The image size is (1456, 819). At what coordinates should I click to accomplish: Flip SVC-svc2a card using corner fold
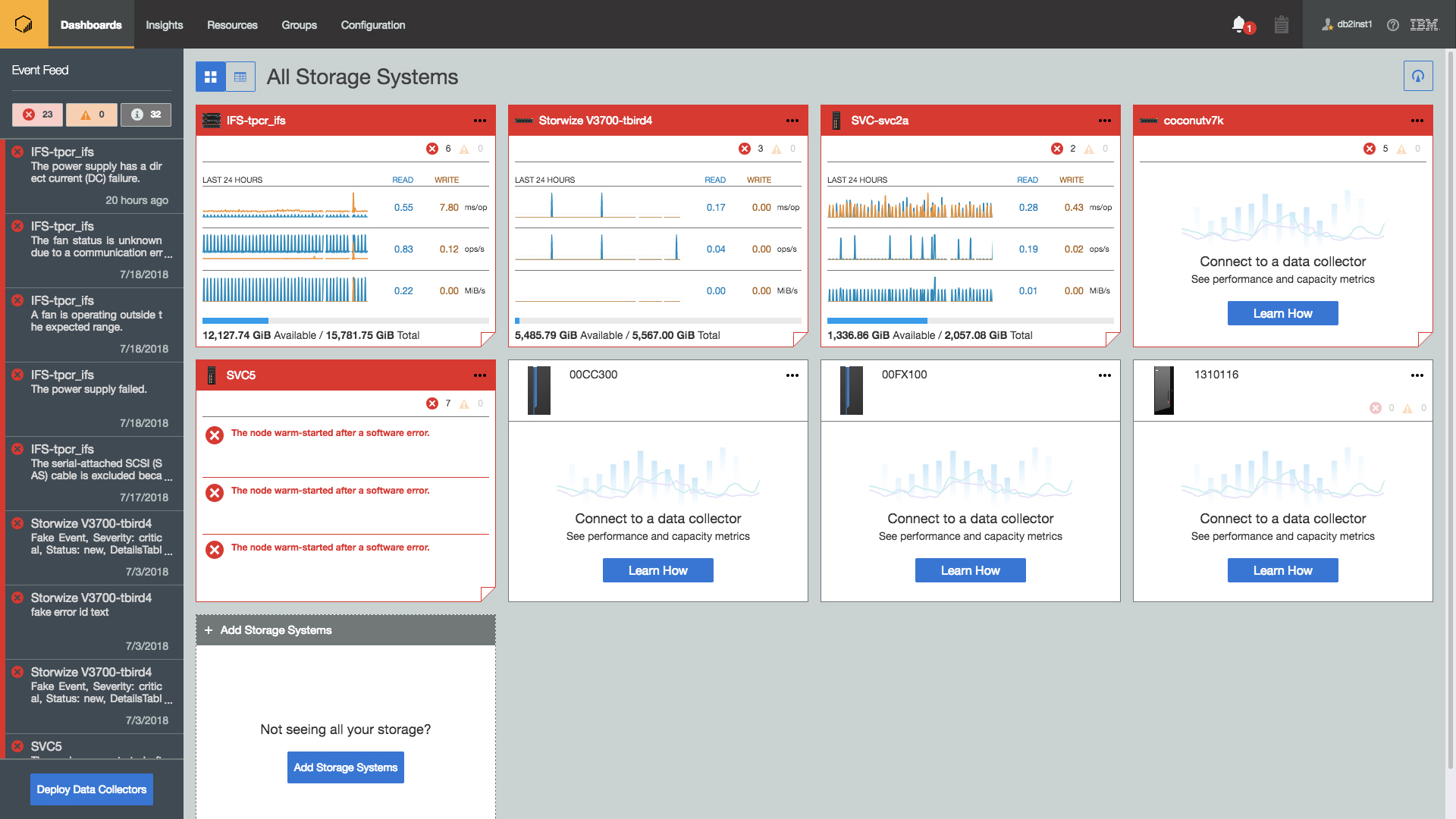[1112, 339]
